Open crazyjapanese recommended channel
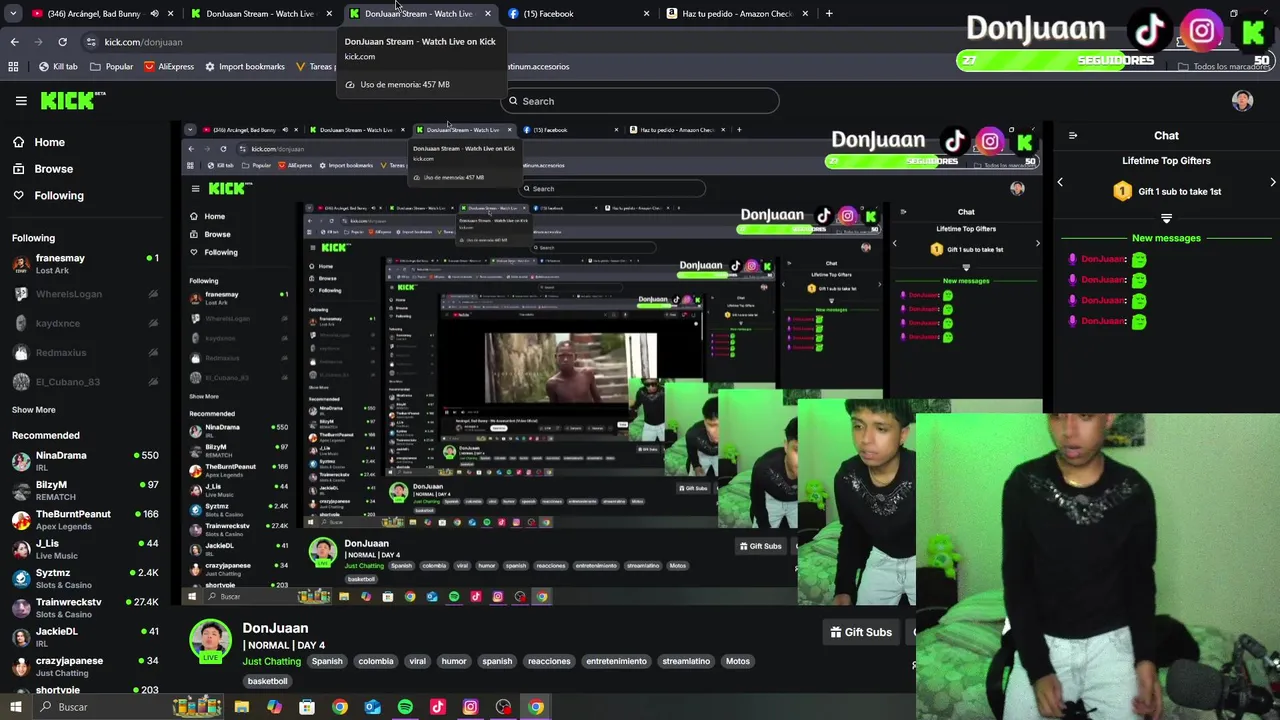This screenshot has height=720, width=1280. [85, 666]
